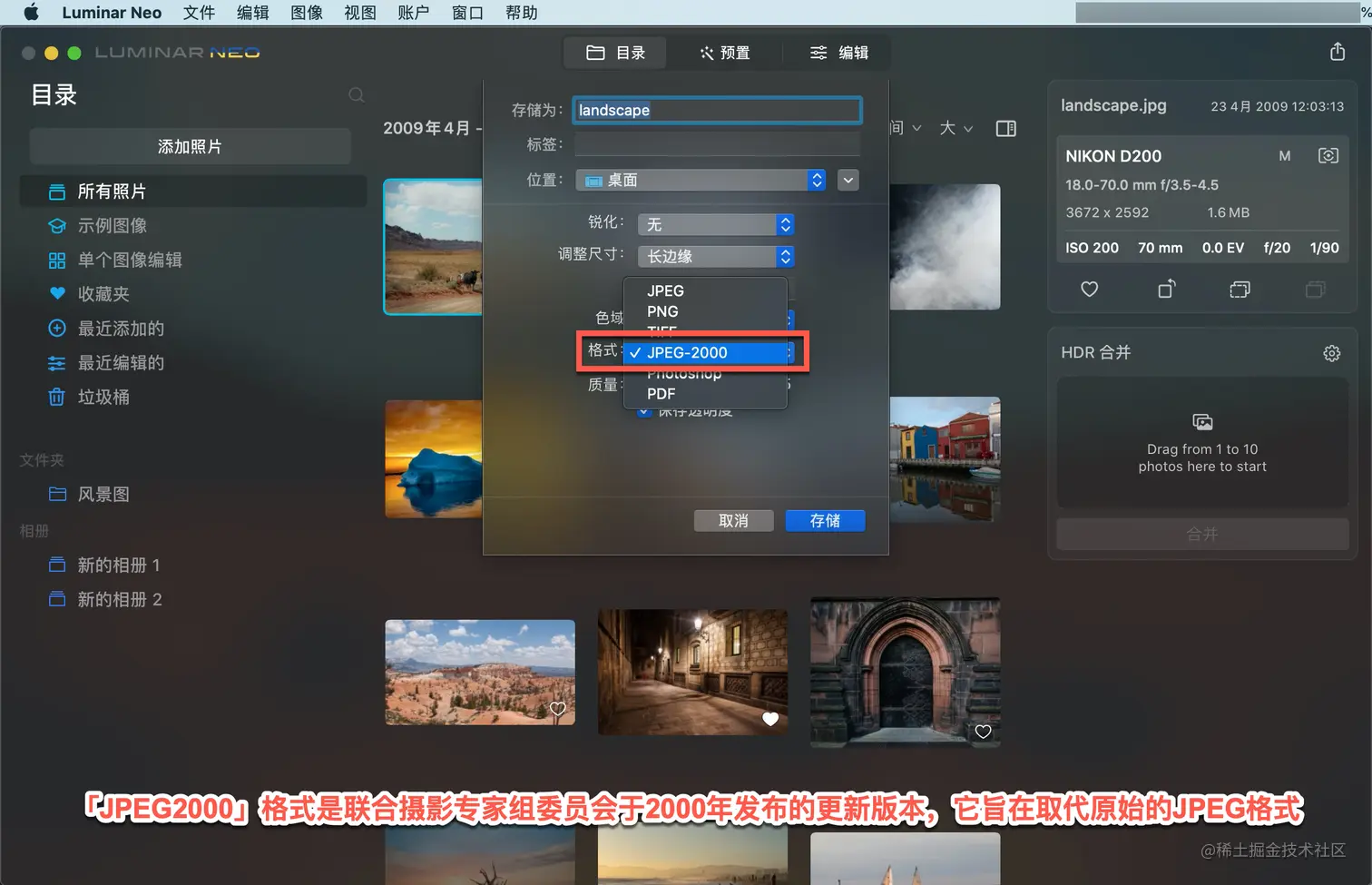Open the 大 thumbnail size dropdown
This screenshot has width=1372, height=885.
pyautogui.click(x=955, y=128)
